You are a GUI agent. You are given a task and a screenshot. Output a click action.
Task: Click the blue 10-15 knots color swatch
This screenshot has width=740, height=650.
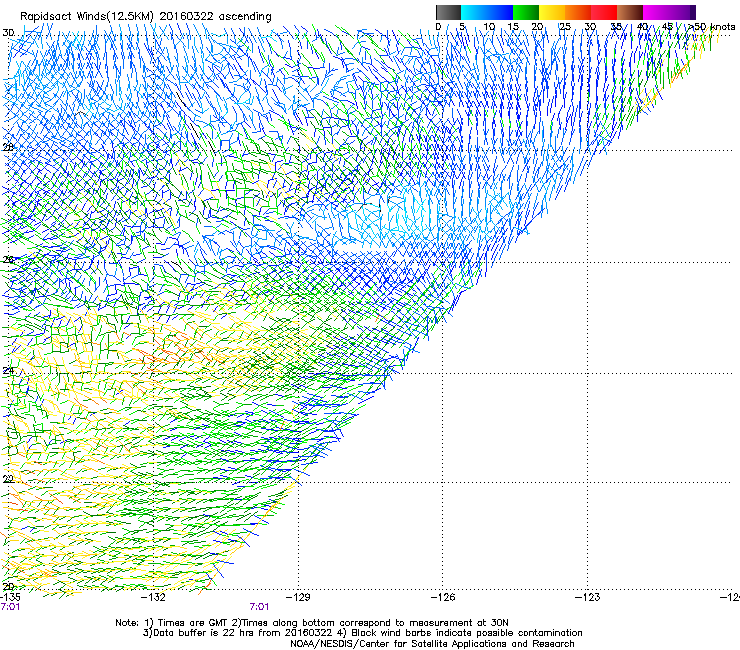pos(500,12)
